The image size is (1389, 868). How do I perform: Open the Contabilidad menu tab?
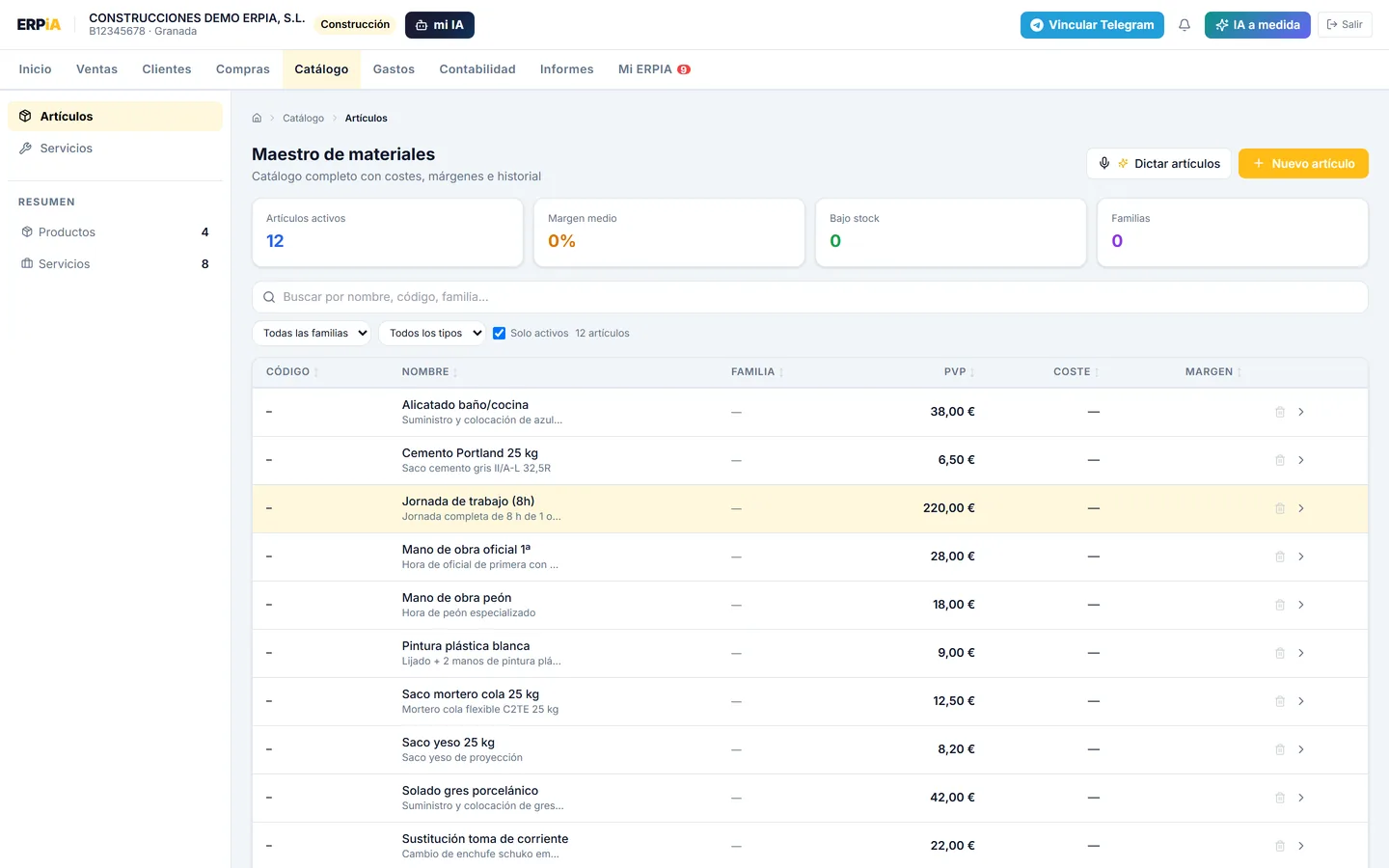point(477,69)
